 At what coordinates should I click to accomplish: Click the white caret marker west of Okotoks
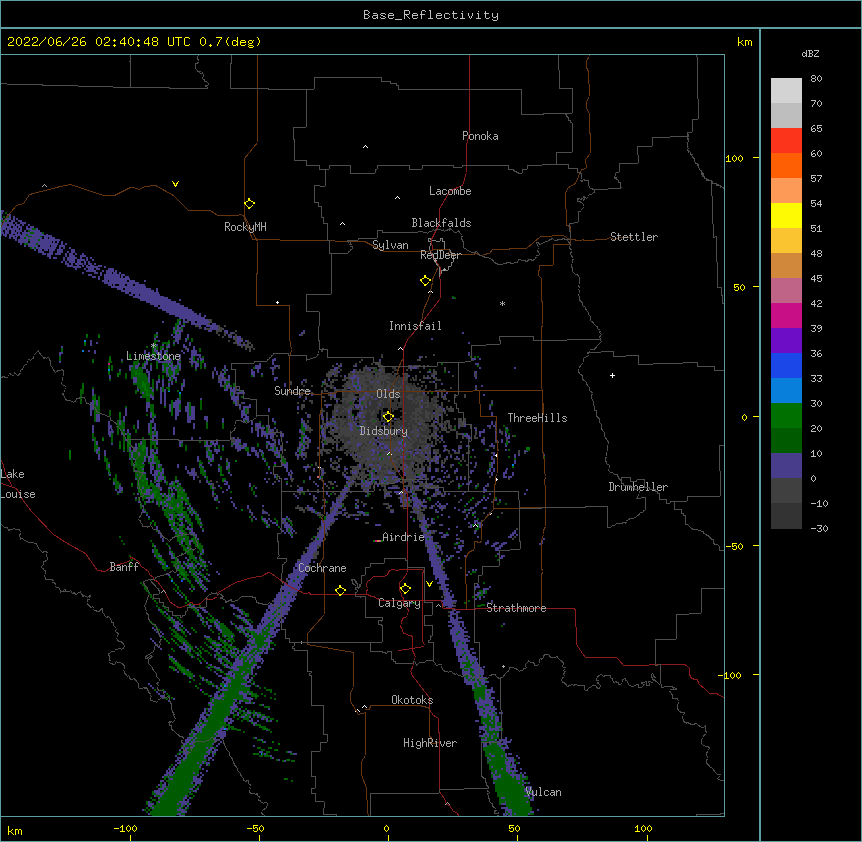(x=364, y=707)
